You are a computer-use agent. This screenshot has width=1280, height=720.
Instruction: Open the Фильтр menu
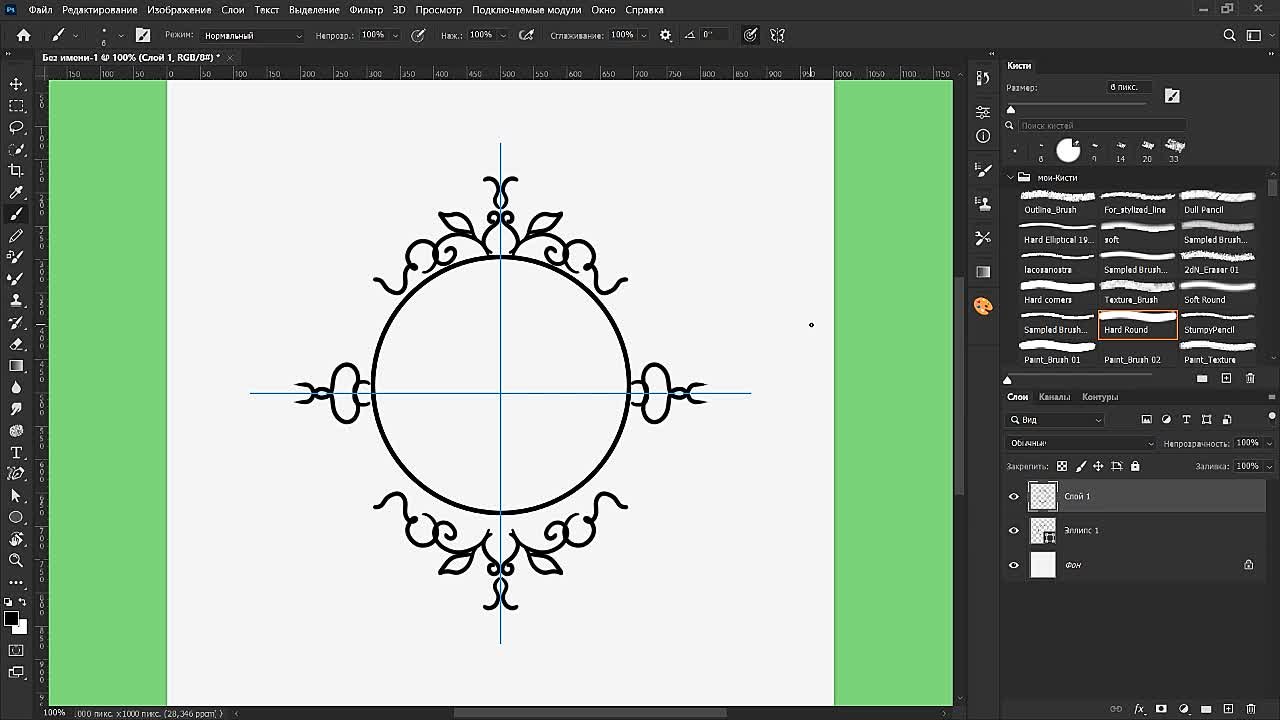pyautogui.click(x=367, y=9)
